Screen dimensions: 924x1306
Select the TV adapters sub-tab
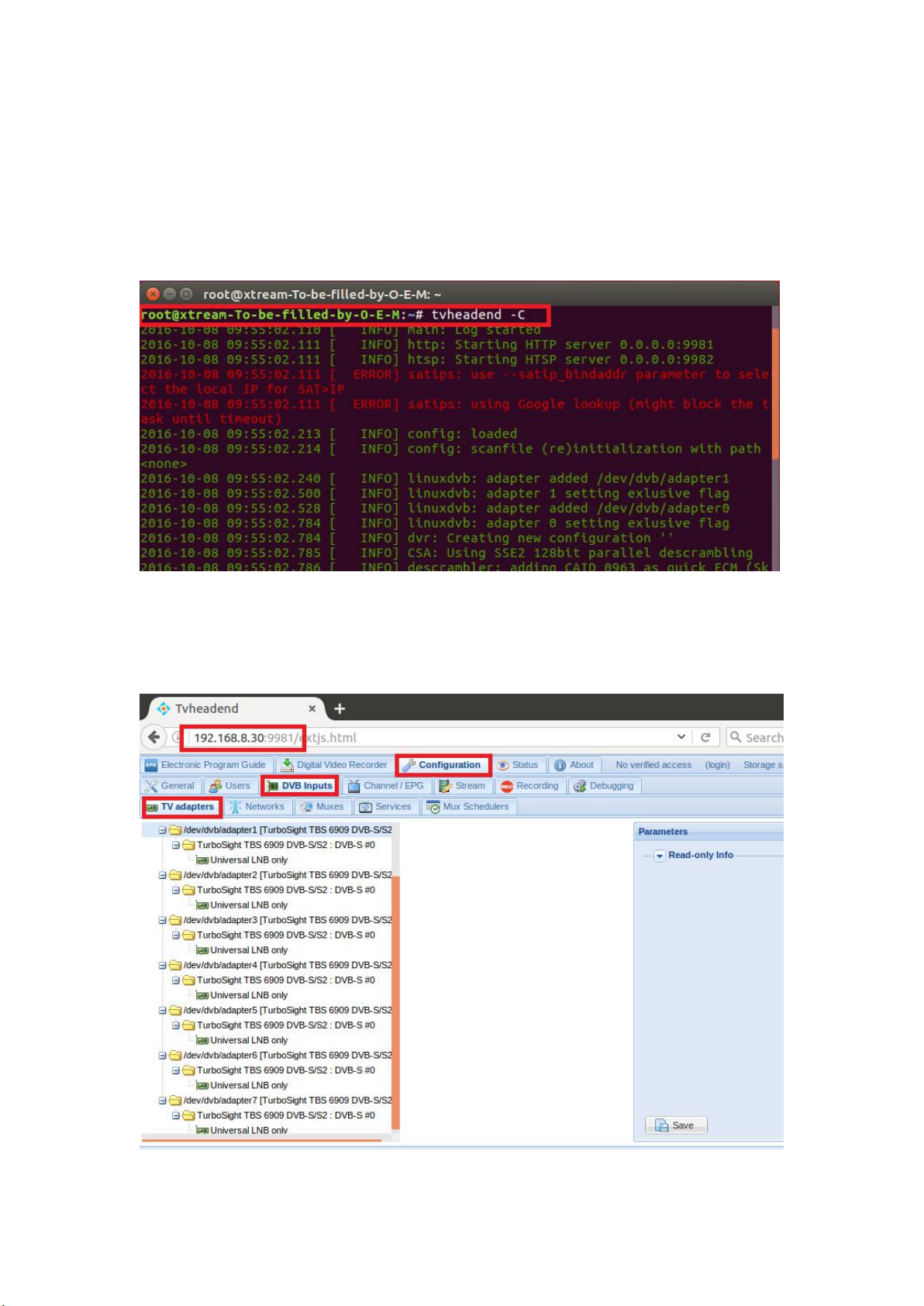[181, 807]
